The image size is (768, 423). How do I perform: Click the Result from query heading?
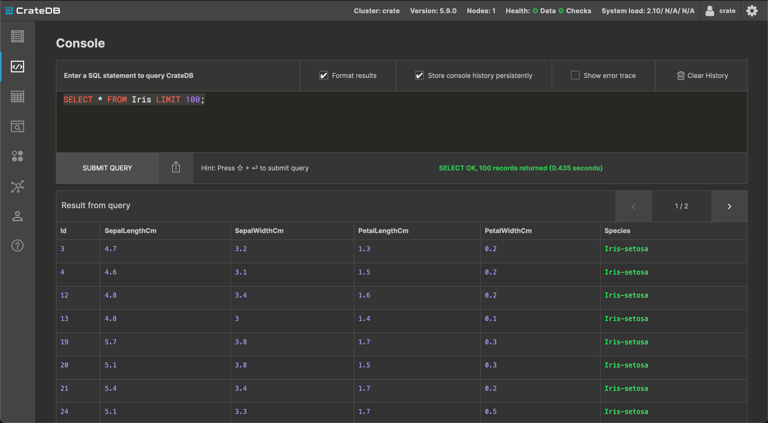(x=96, y=206)
